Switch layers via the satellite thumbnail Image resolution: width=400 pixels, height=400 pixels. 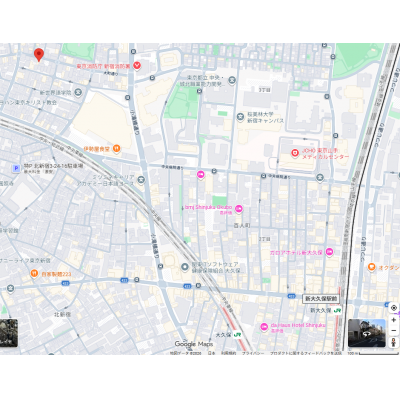pyautogui.click(x=9, y=333)
